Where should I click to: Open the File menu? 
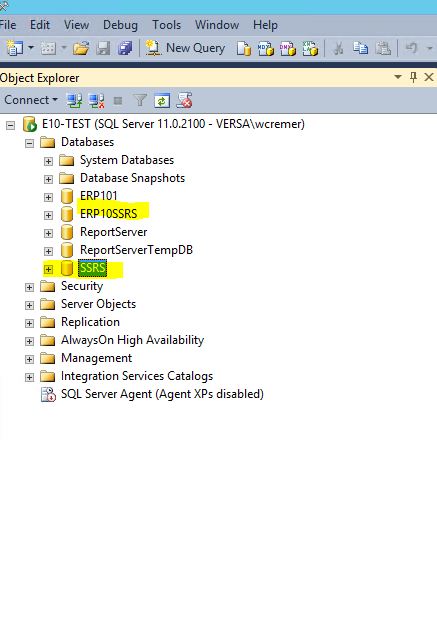tap(8, 25)
